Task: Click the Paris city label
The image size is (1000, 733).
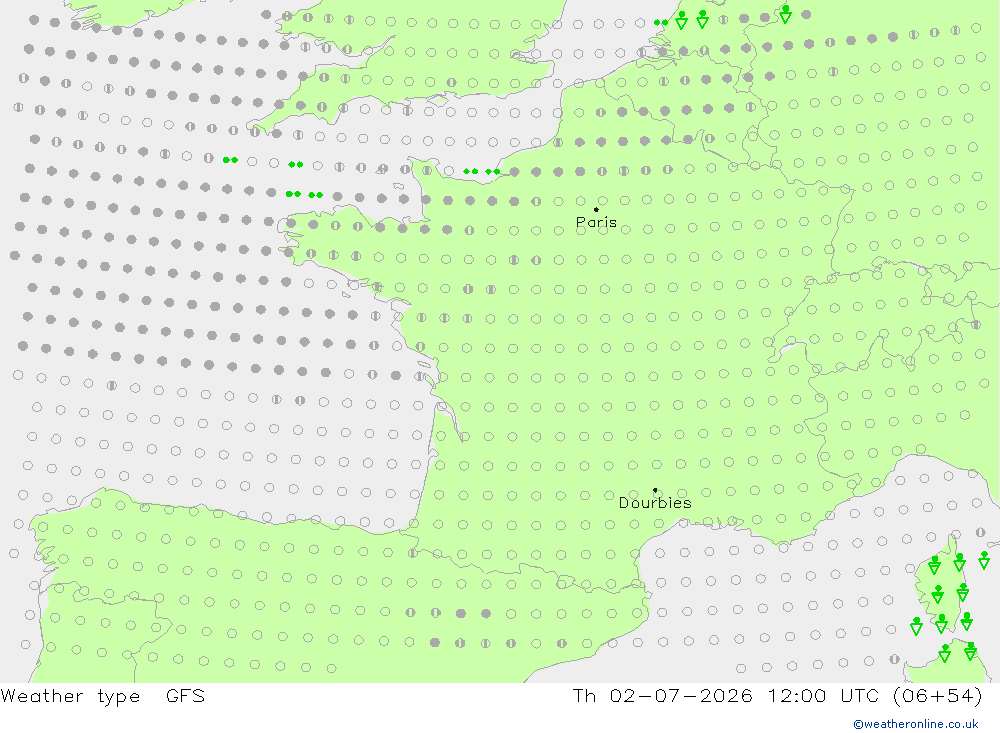Action: 596,222
